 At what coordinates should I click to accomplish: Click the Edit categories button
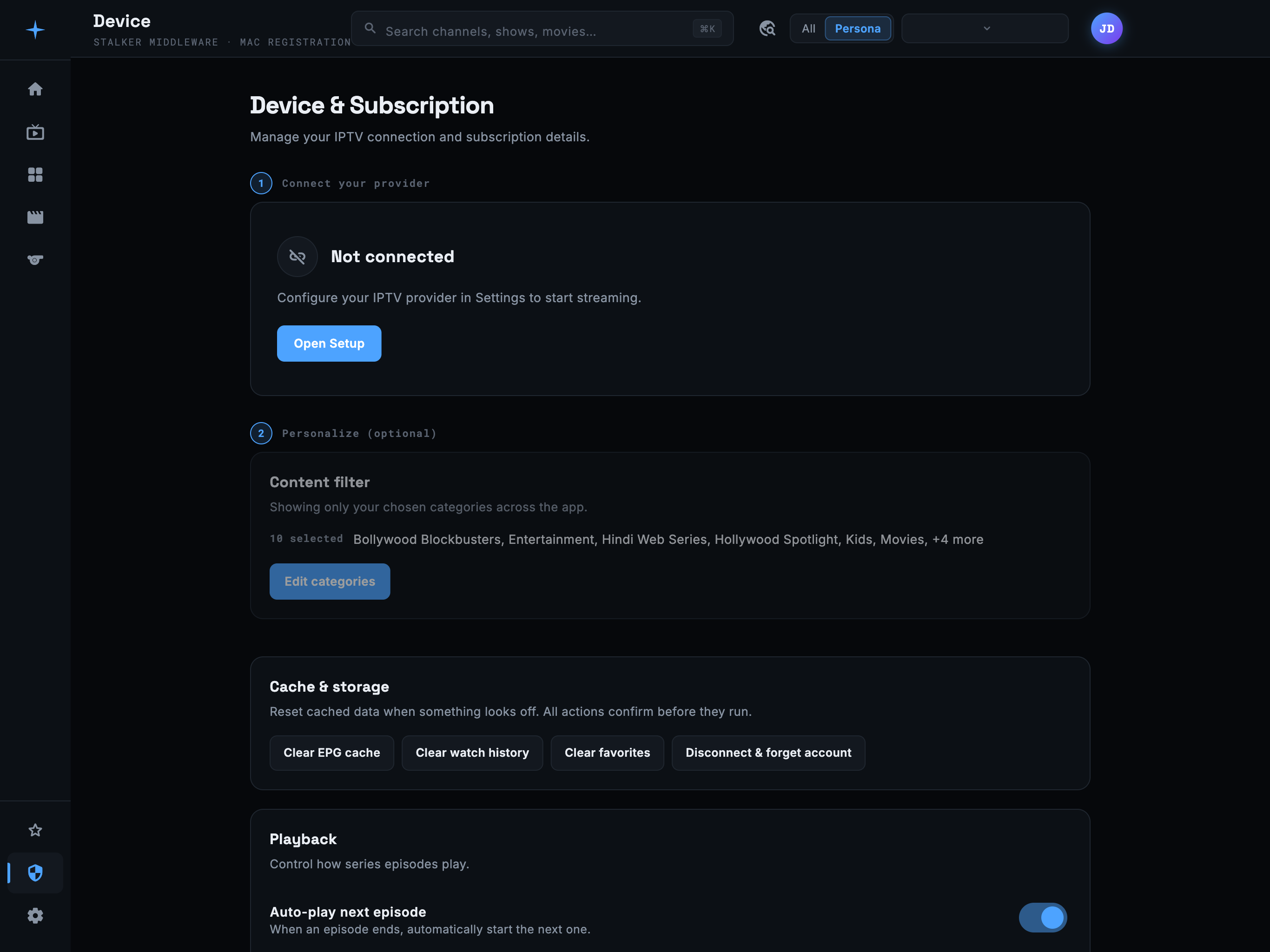tap(330, 581)
